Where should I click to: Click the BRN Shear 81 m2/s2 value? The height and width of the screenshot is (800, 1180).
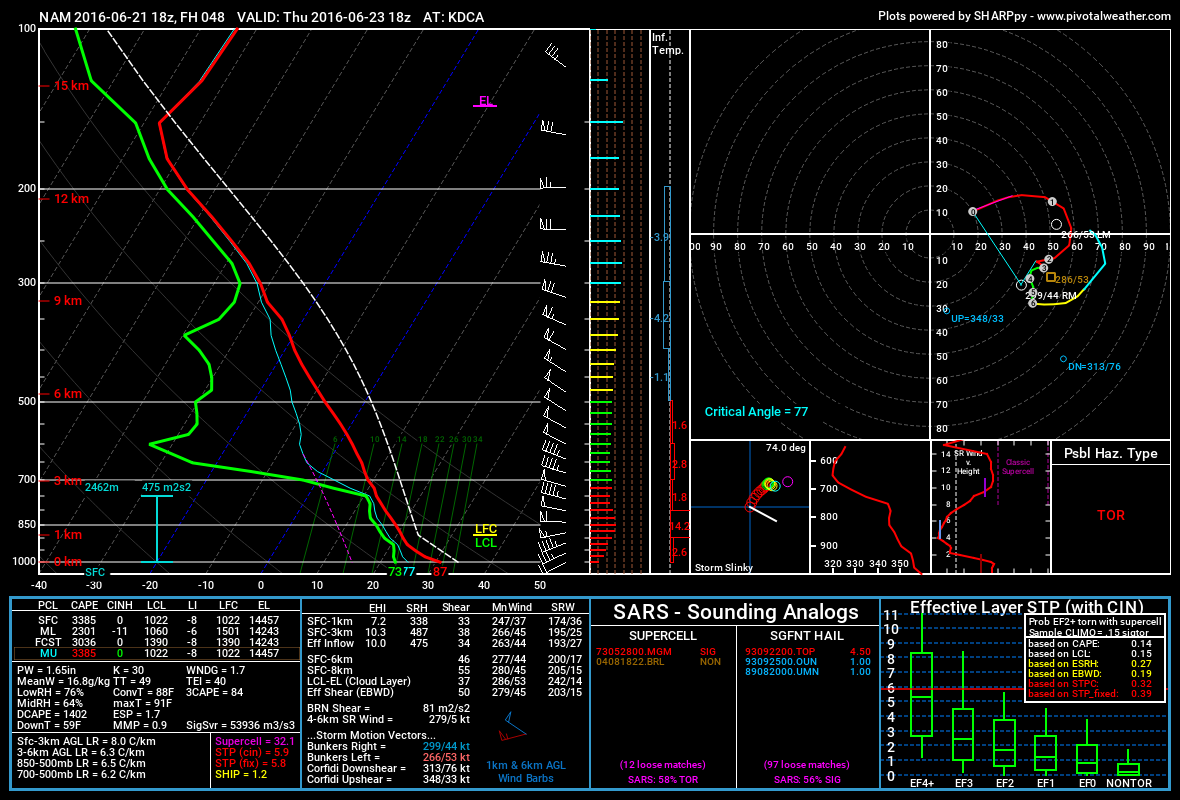(446, 708)
